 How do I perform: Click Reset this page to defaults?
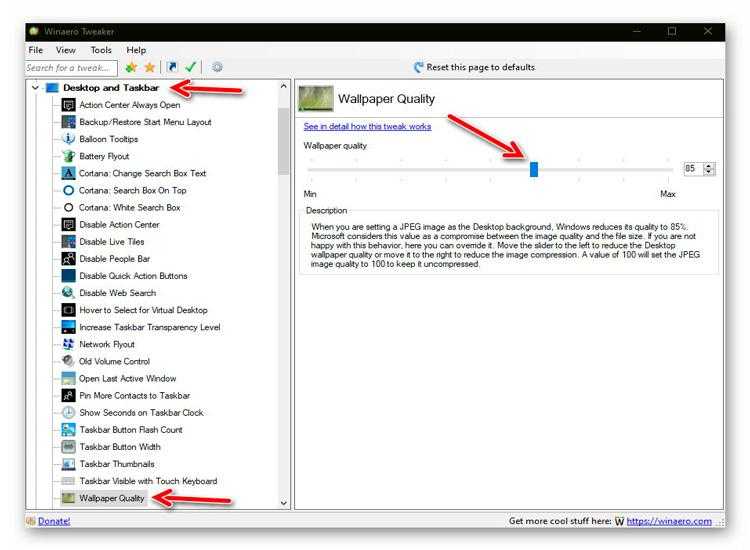(x=474, y=67)
